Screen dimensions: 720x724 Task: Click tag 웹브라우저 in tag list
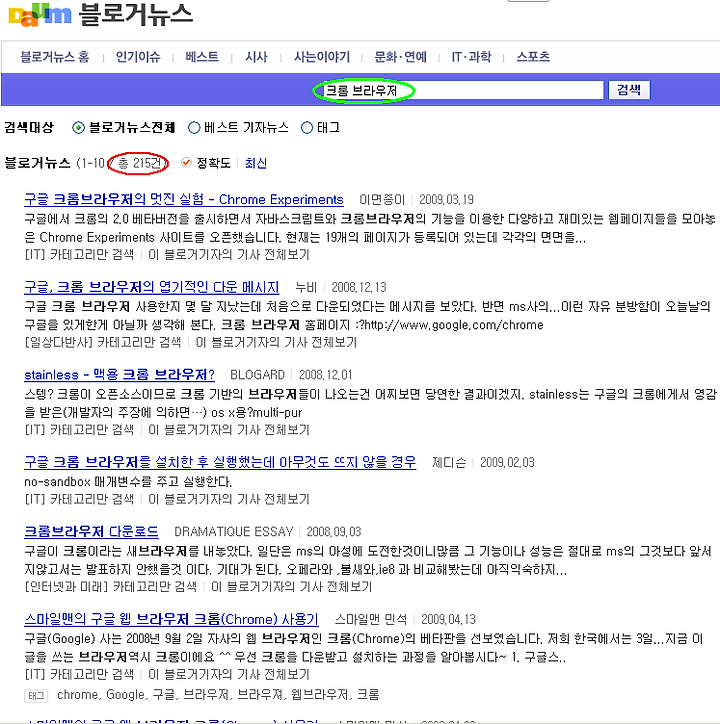click(321, 695)
